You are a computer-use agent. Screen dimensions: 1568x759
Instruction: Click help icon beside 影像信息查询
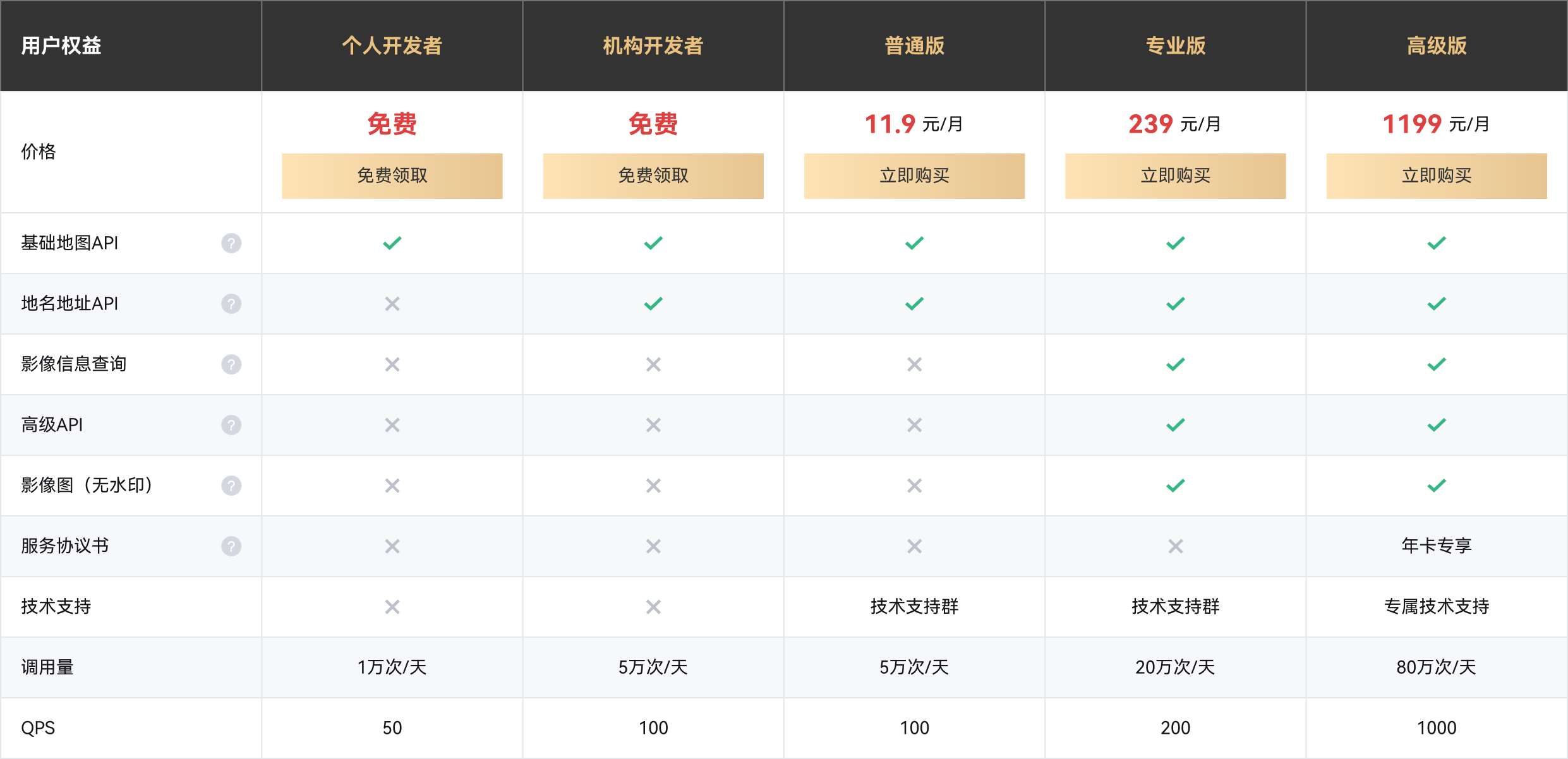click(231, 364)
